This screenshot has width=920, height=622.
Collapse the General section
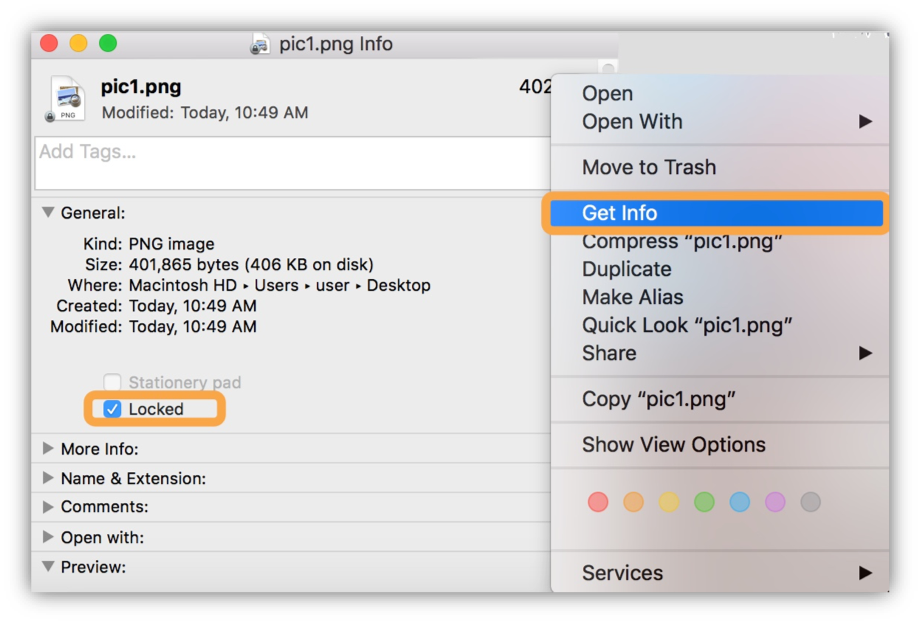pyautogui.click(x=48, y=213)
